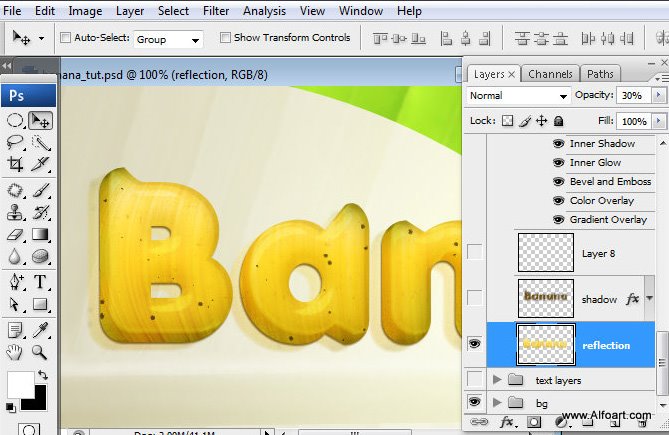Screen dimensions: 669x435
Task: Select the Rectangle shape tool
Action: click(x=41, y=304)
